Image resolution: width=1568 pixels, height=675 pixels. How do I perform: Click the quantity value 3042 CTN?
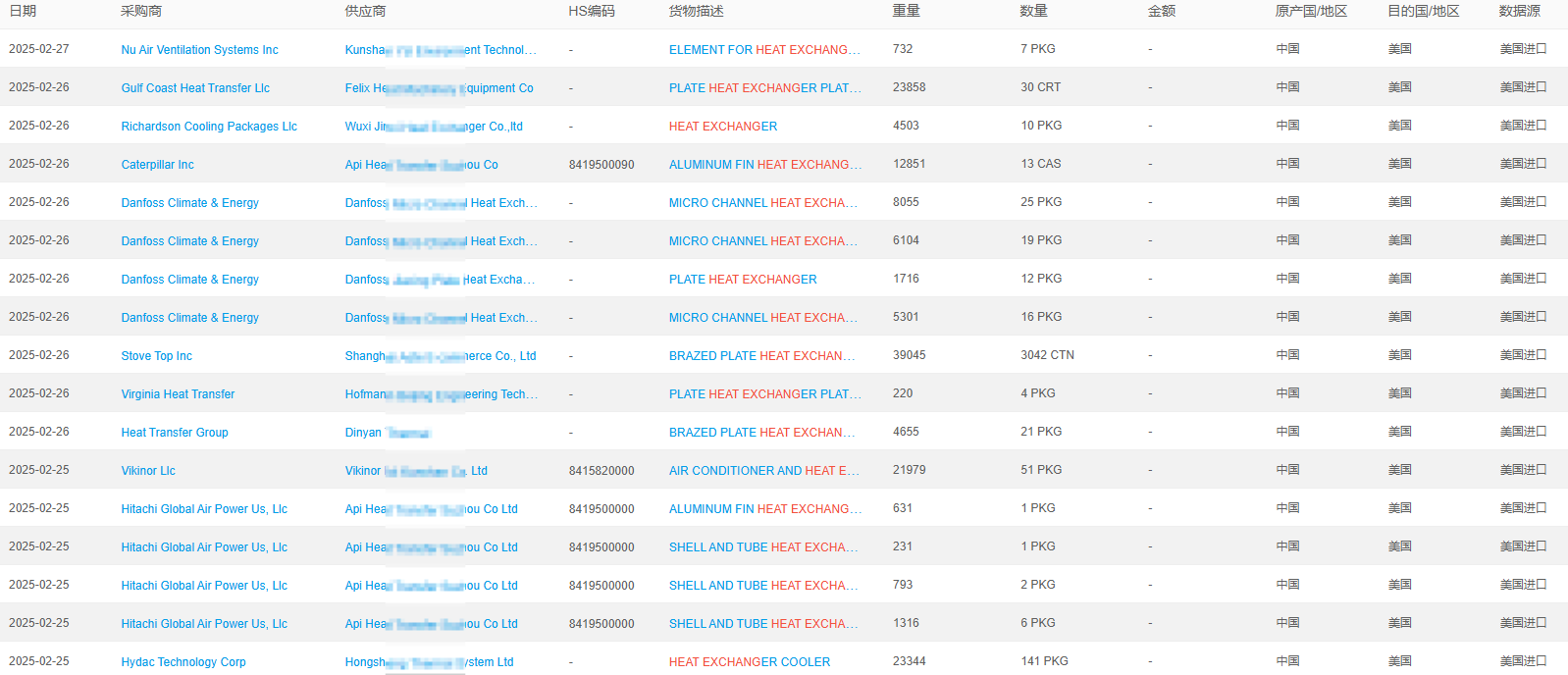point(1047,355)
